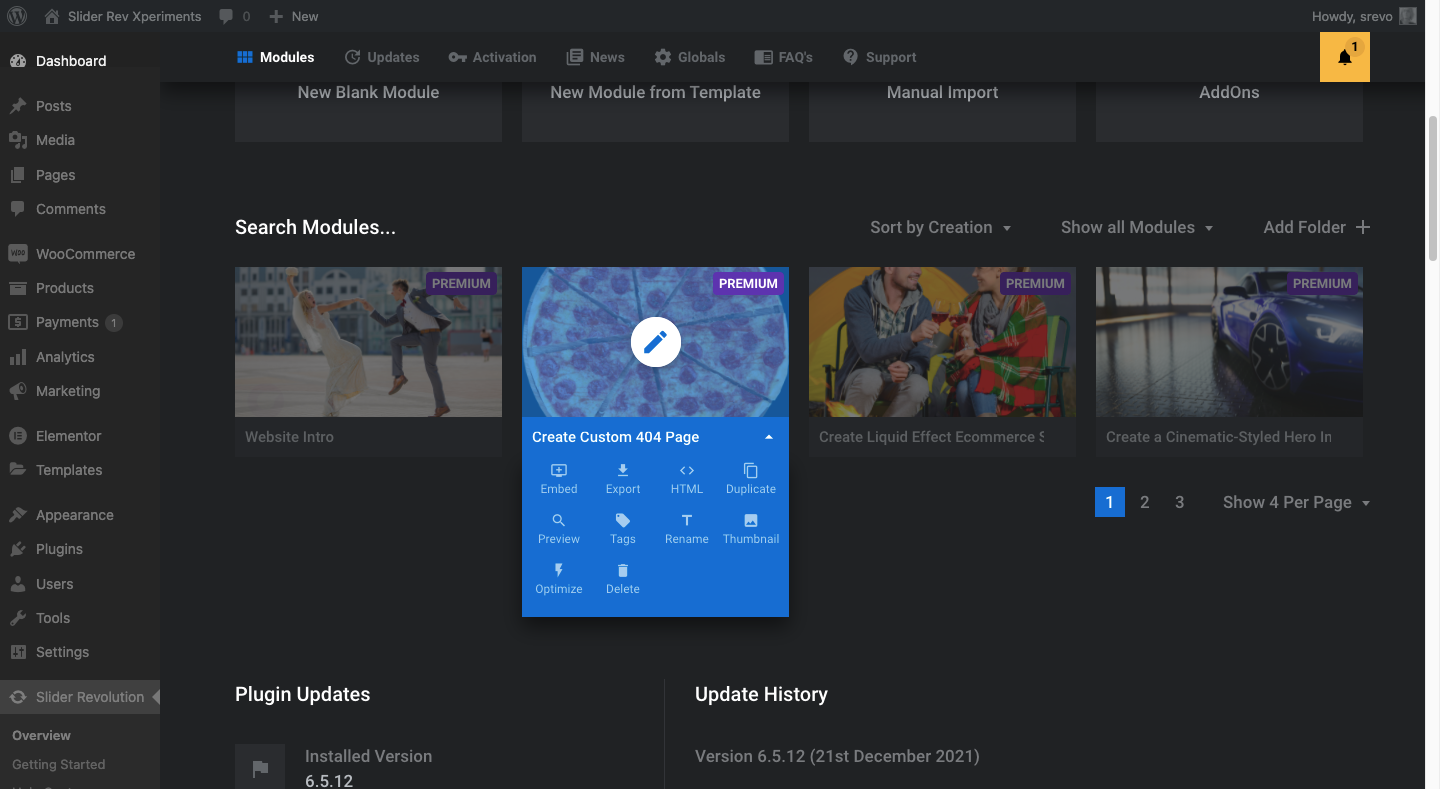Delete the Create Custom 404 Page module

click(623, 579)
